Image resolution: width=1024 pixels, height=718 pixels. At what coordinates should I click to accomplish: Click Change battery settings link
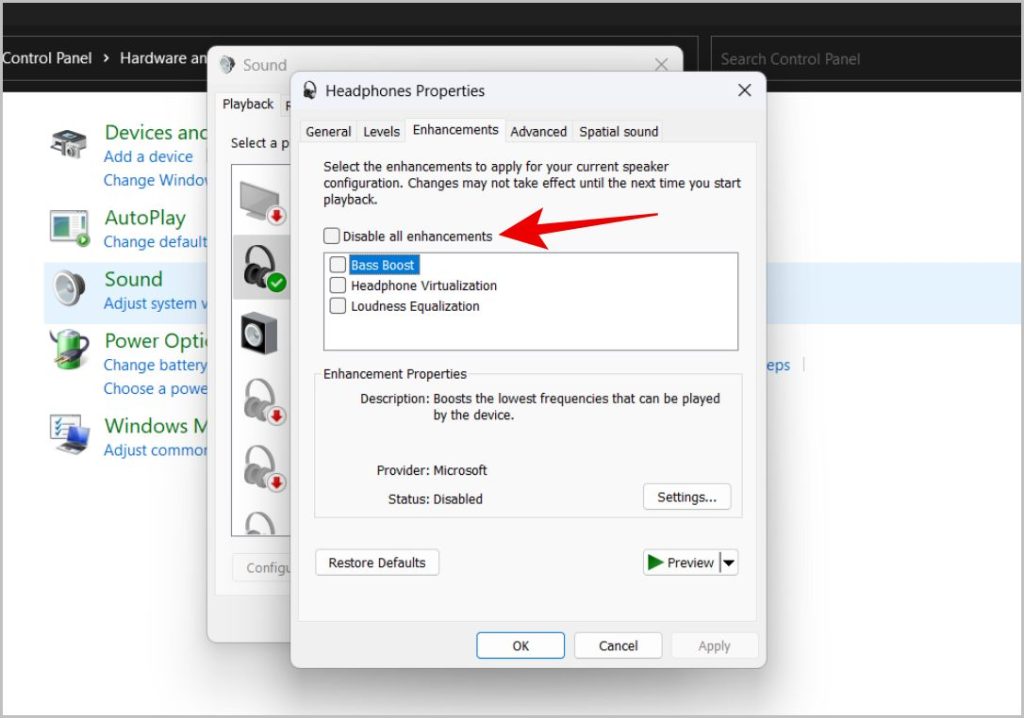155,365
